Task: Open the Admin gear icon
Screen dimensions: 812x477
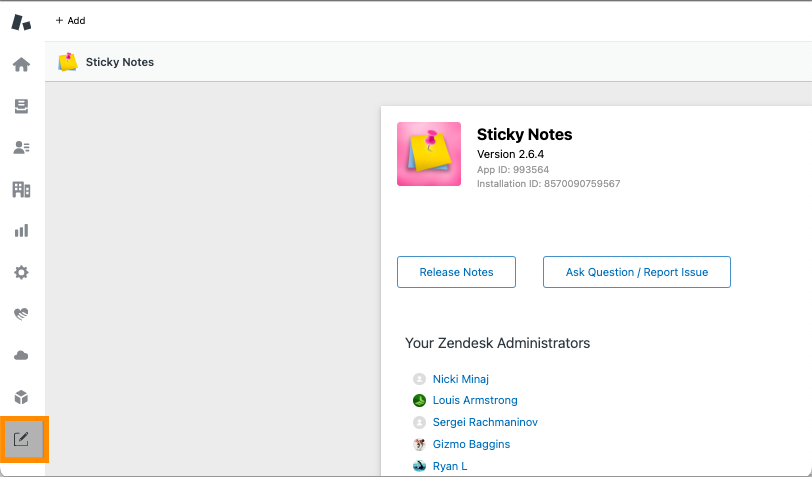Action: tap(21, 272)
